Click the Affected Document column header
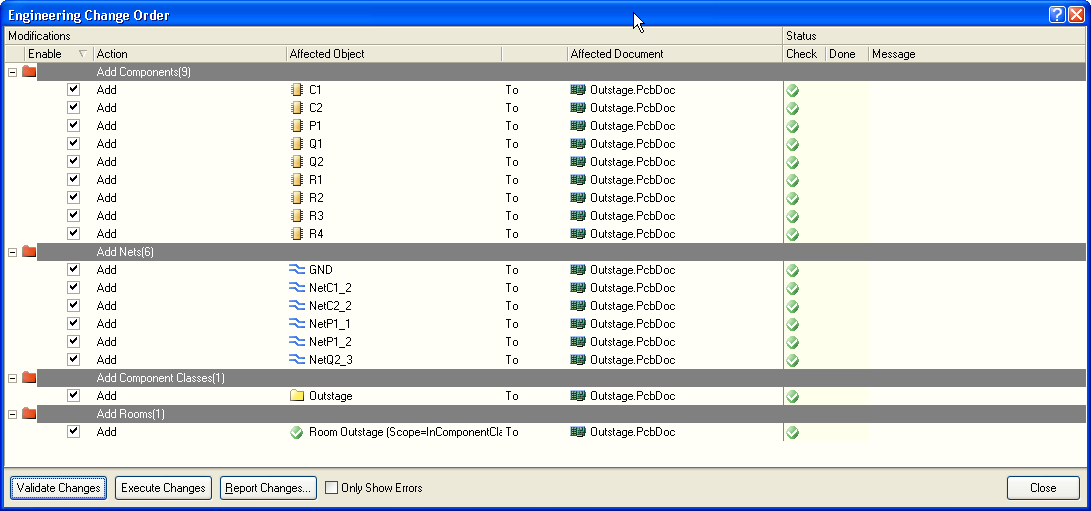Screen dimensions: 1091x511 coord(673,54)
